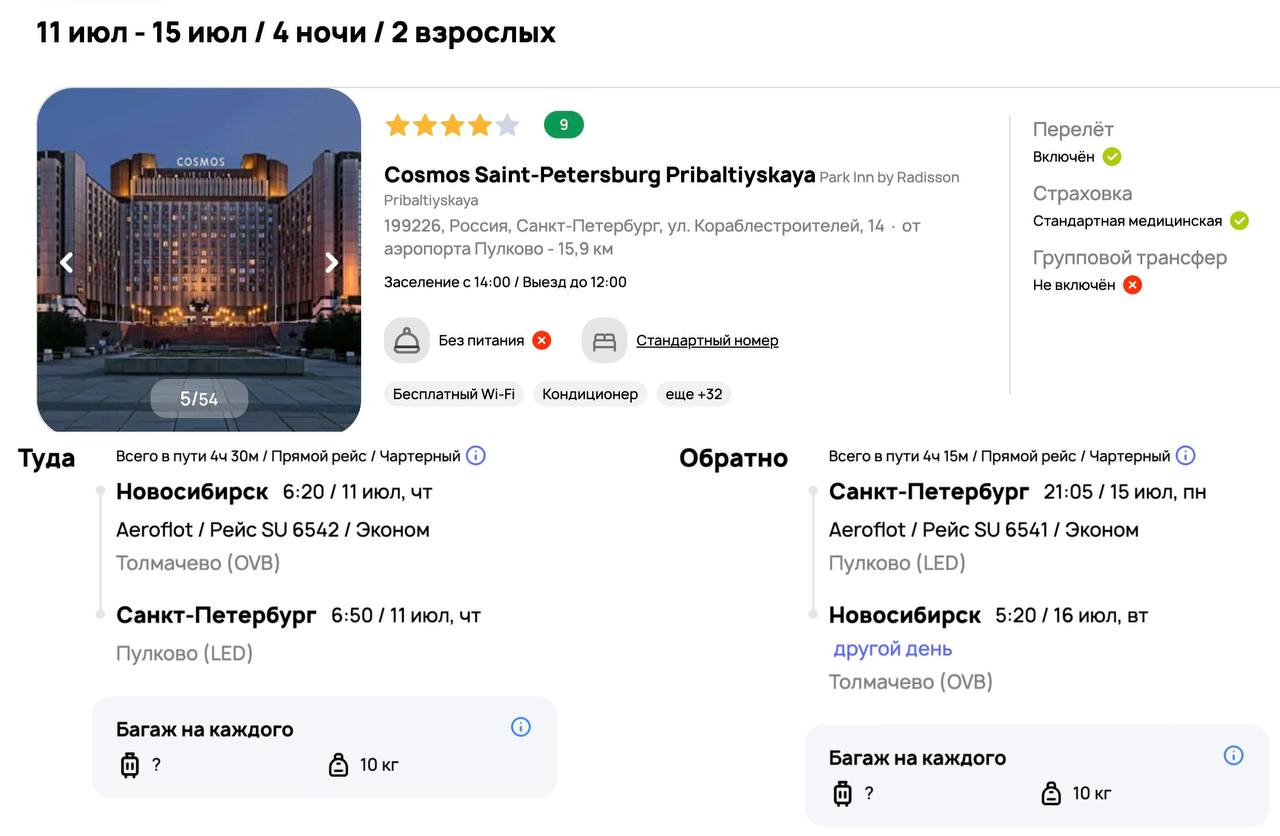Open baggage info for return flight
The height and width of the screenshot is (836, 1280).
click(1233, 756)
